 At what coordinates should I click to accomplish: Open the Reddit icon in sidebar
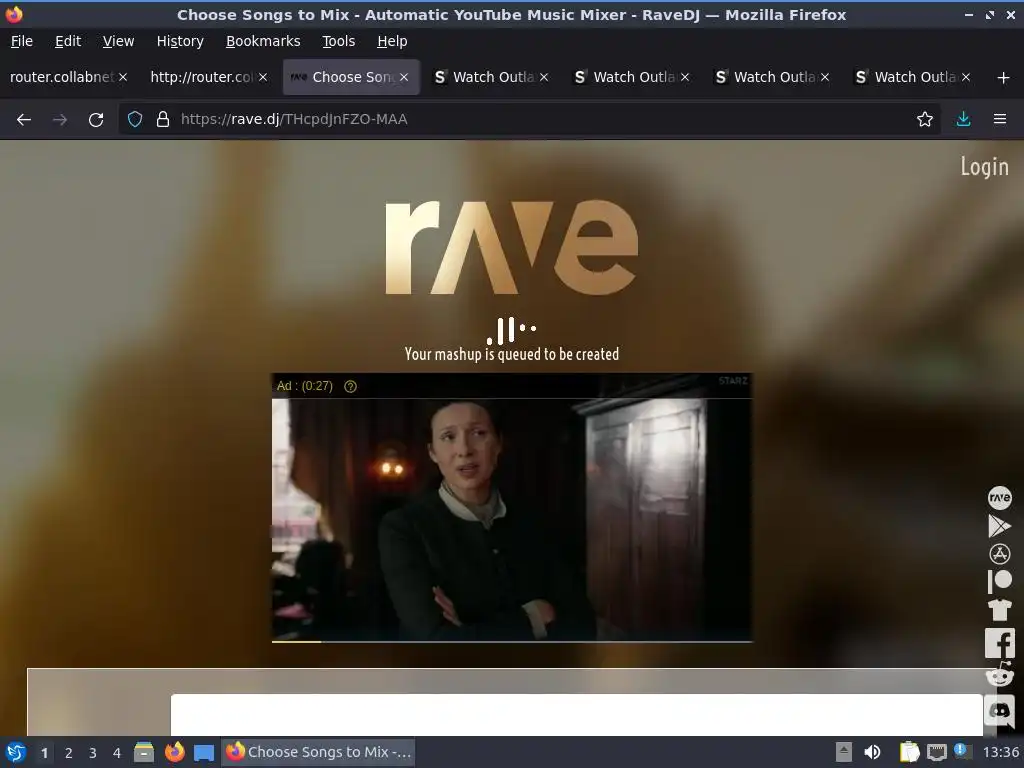[x=999, y=675]
